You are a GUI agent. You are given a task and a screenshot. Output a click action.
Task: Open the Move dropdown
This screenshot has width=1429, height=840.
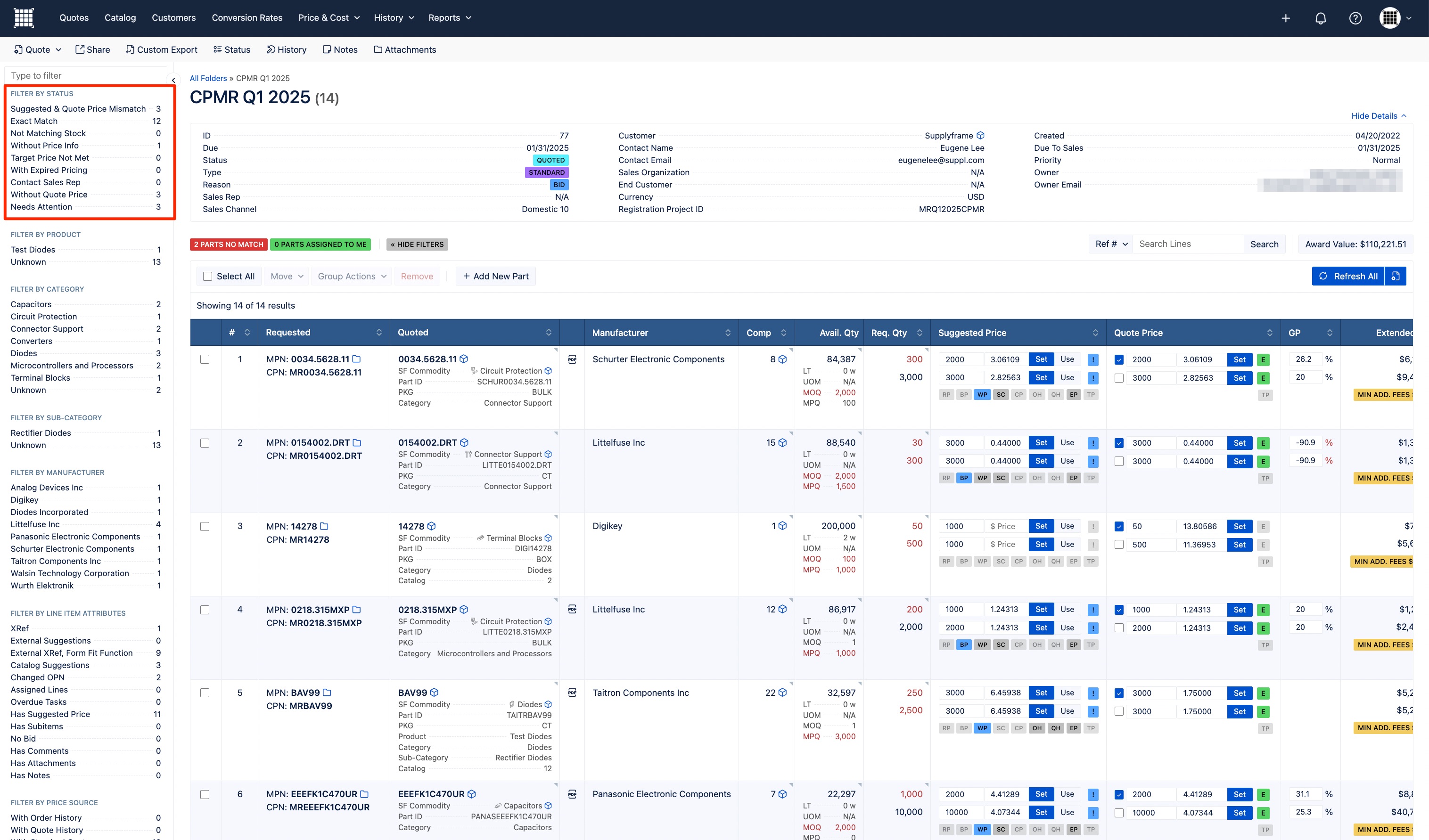click(x=287, y=276)
